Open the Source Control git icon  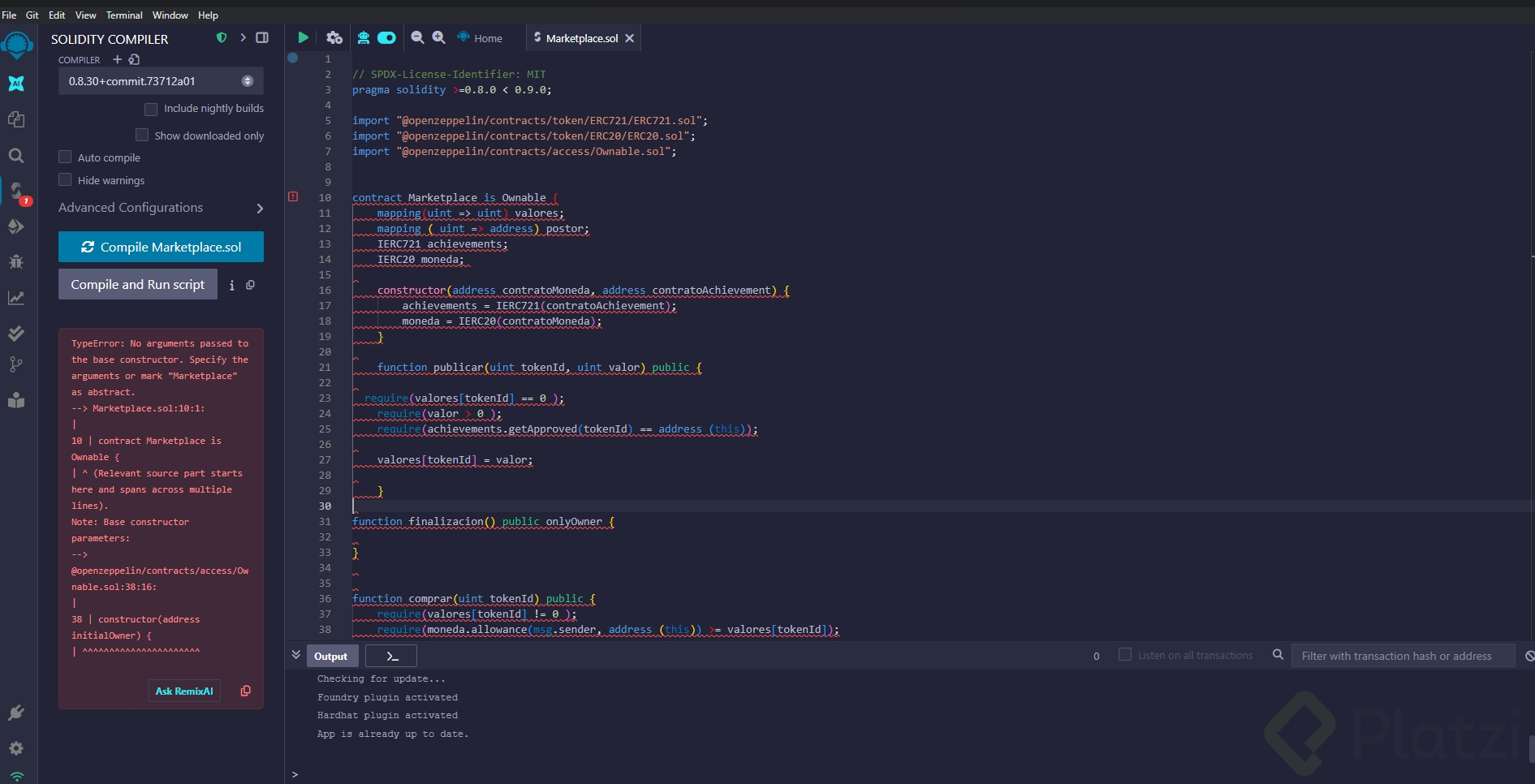[16, 364]
